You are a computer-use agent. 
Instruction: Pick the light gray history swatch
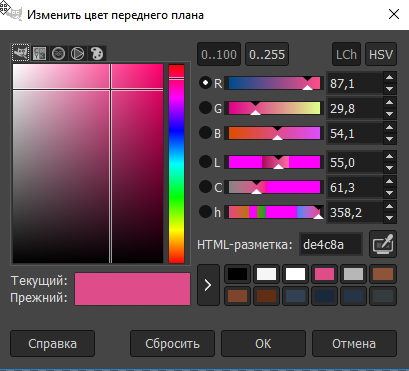tap(353, 274)
